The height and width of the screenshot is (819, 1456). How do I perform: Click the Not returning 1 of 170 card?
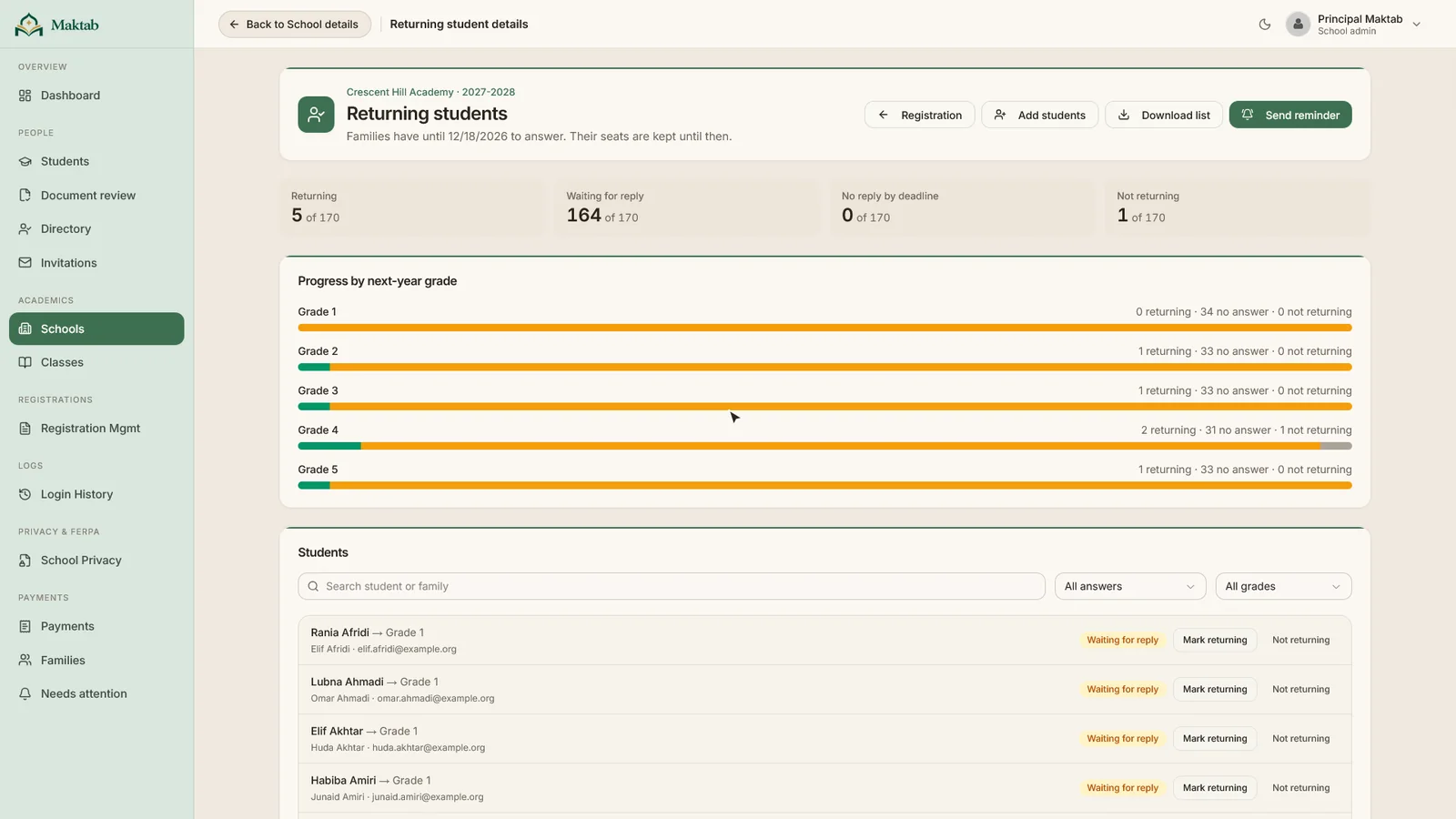pyautogui.click(x=1238, y=208)
